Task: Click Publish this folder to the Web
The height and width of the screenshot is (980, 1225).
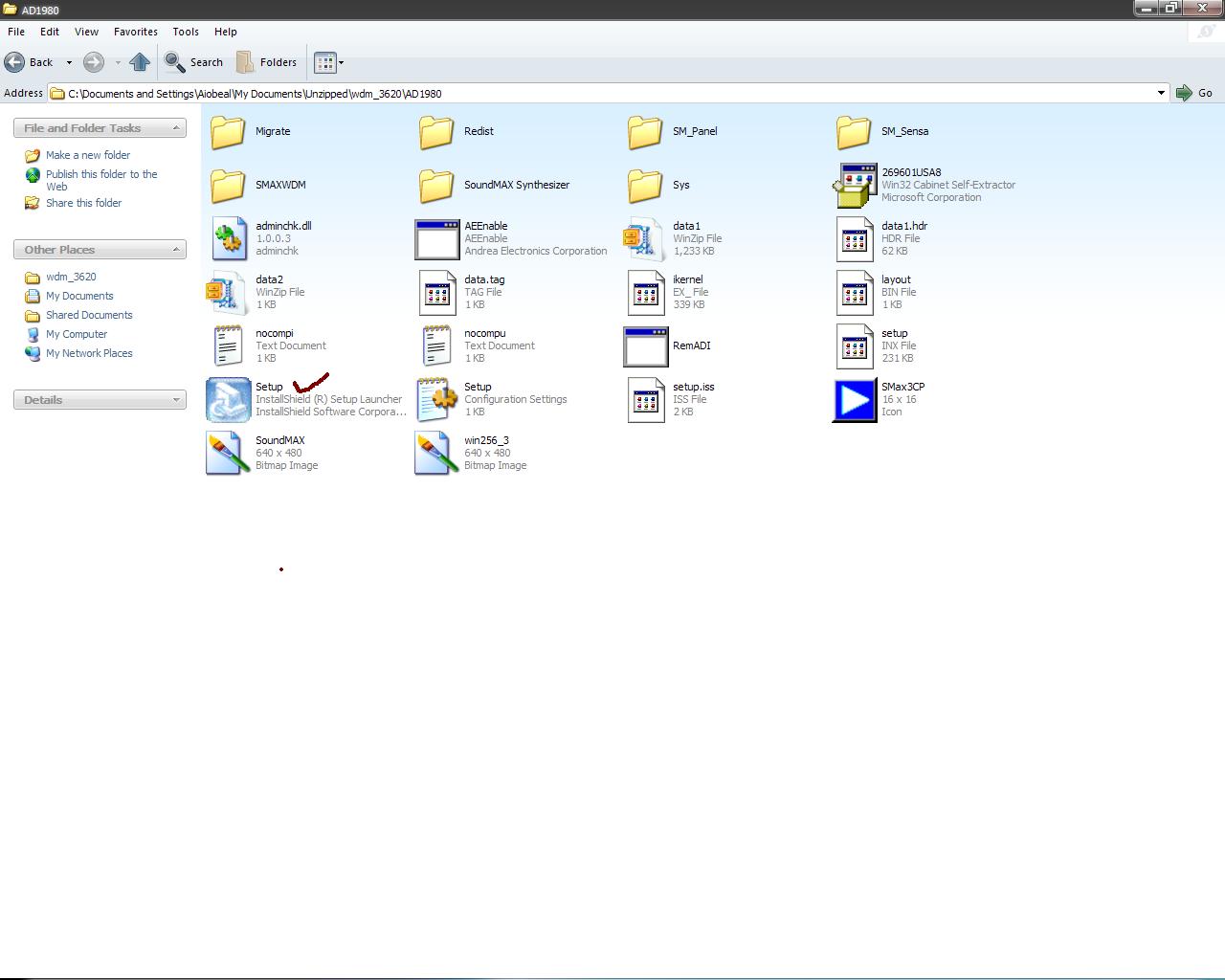Action: coord(101,180)
